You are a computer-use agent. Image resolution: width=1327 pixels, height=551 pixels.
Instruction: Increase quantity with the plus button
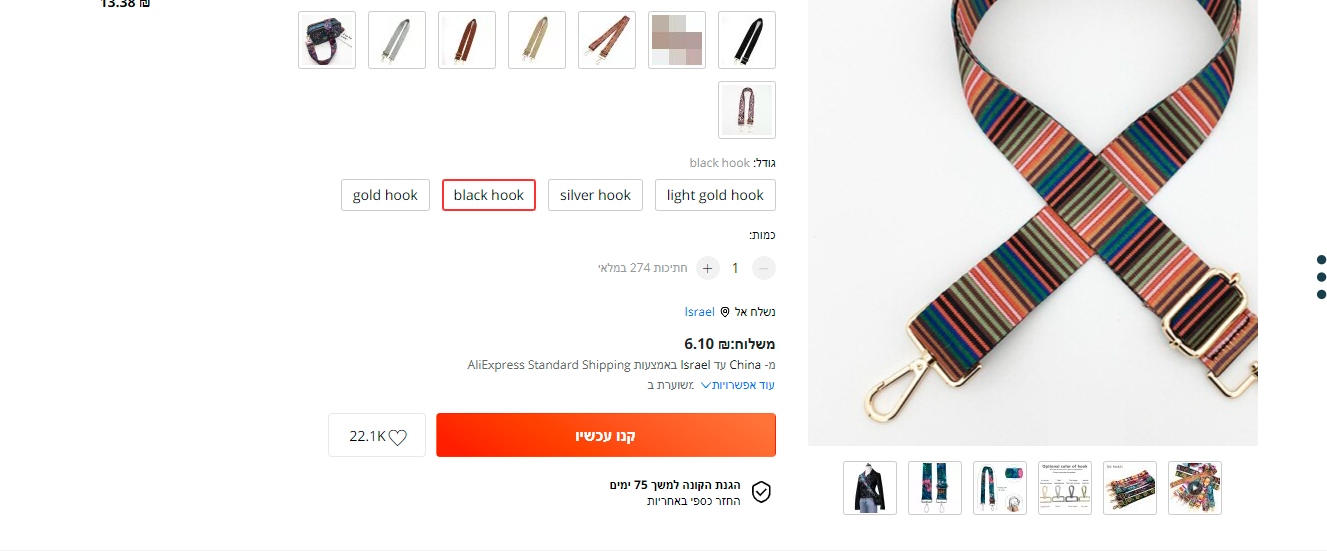coord(707,268)
